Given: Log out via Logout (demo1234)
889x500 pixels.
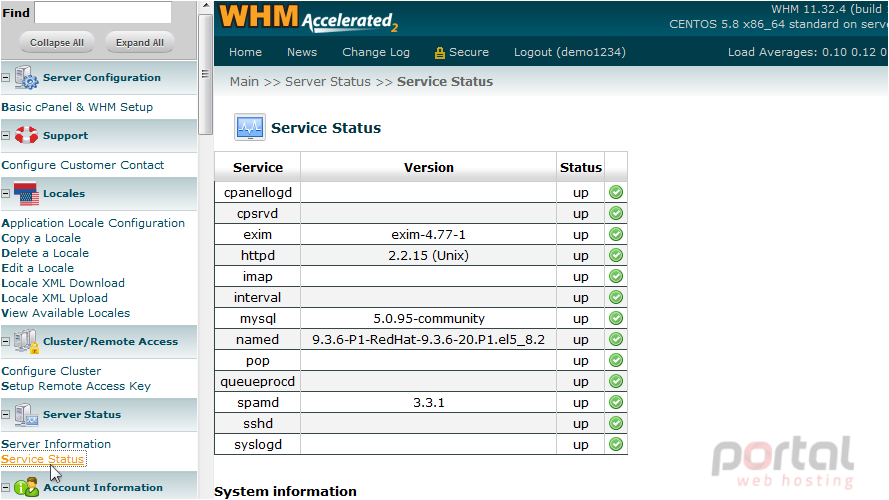Looking at the screenshot, I should (570, 52).
